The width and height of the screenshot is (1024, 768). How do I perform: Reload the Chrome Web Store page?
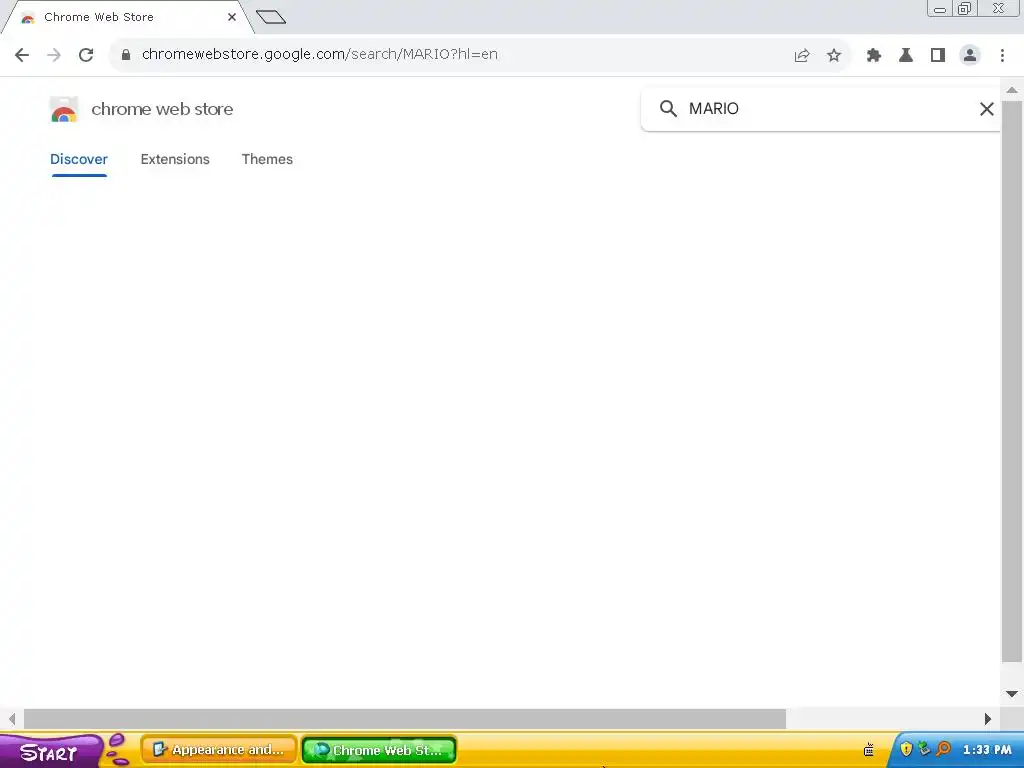click(86, 55)
